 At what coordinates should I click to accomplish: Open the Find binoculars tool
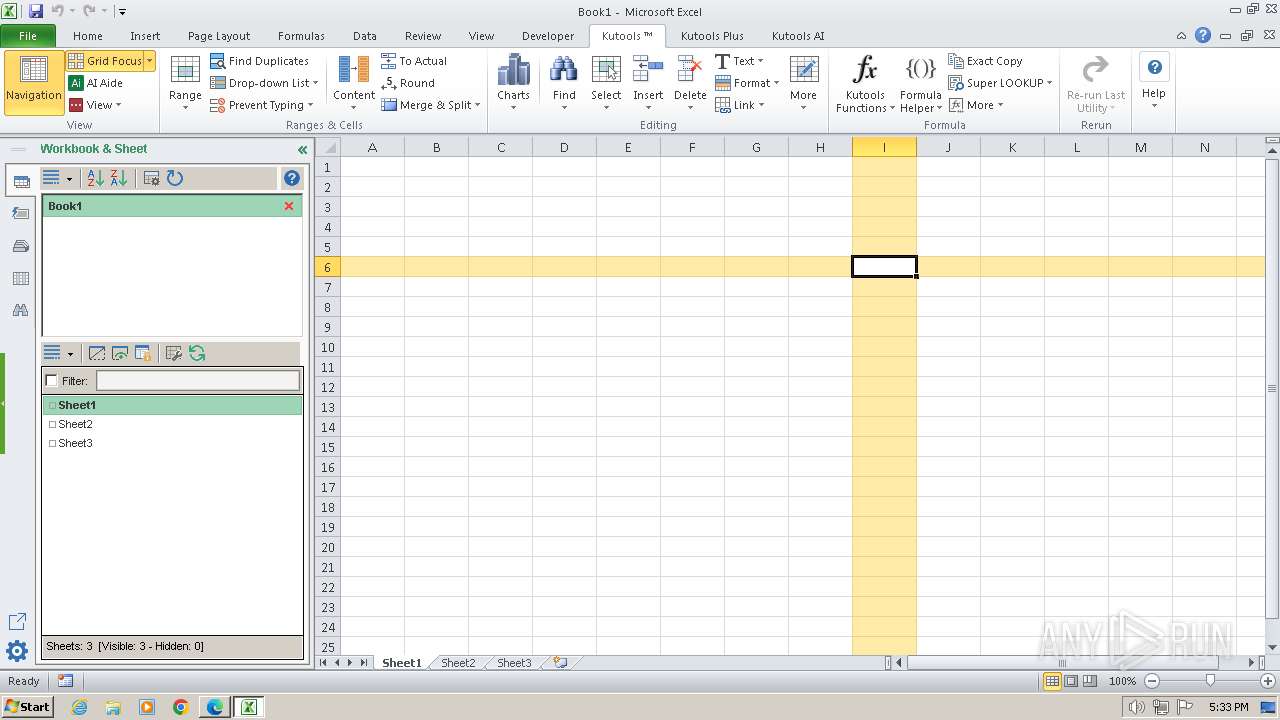pyautogui.click(x=564, y=82)
